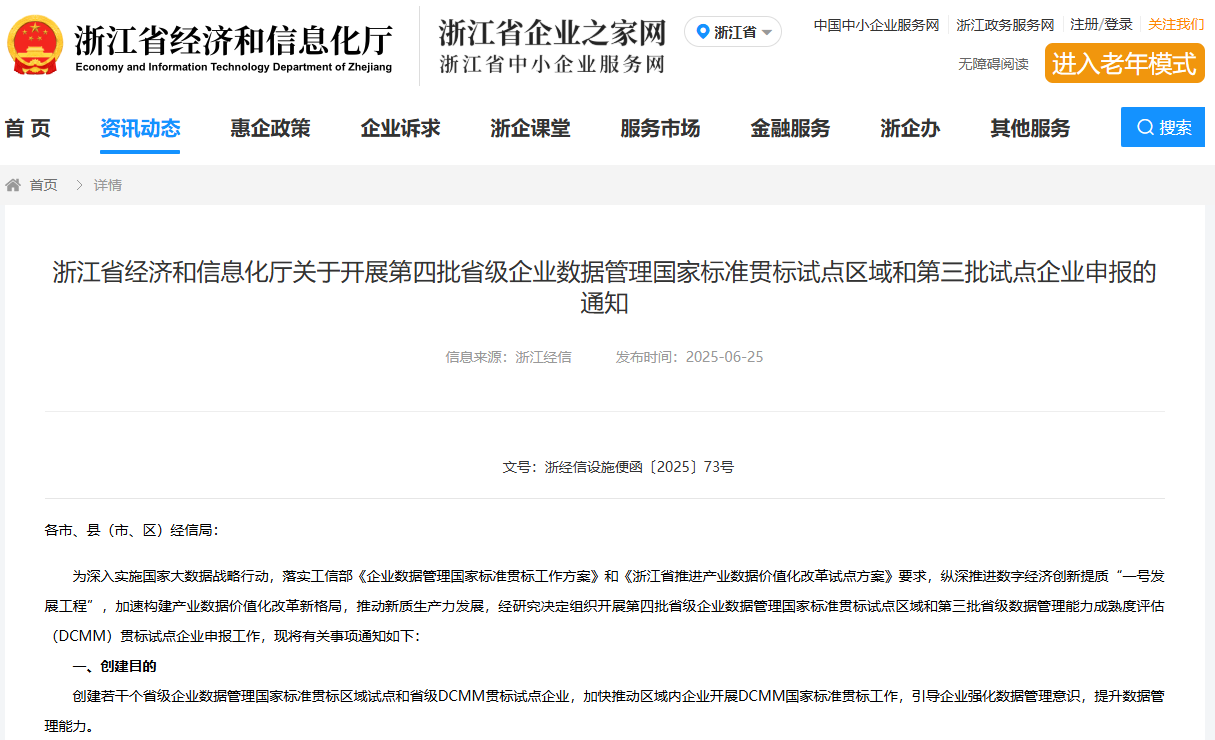Screen dimensions: 1215x740
Task: Open the 浙江政务服务网 link
Action: pyautogui.click(x=1004, y=24)
